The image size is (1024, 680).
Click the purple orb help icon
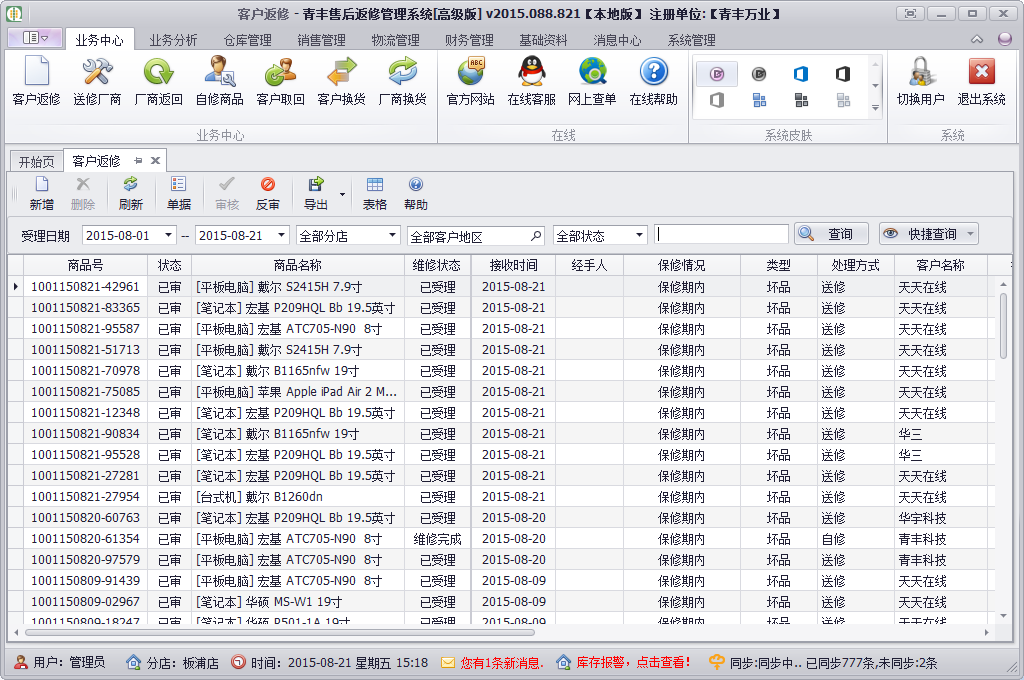pyautogui.click(x=1005, y=39)
